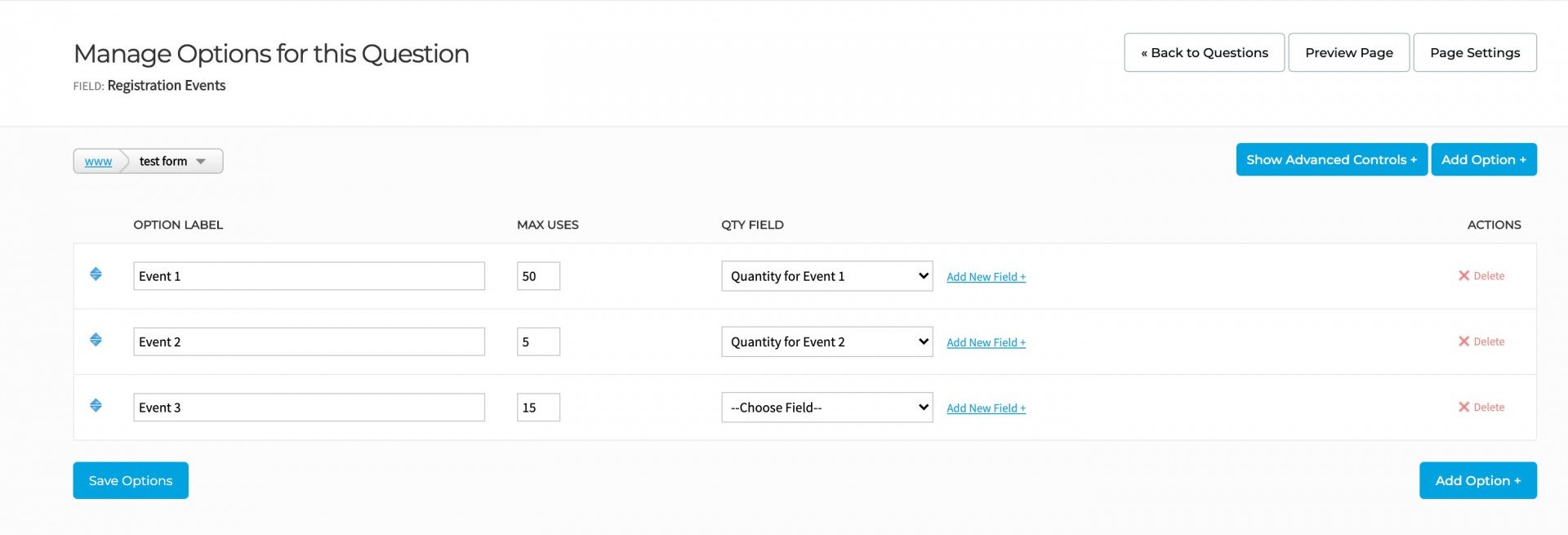Image resolution: width=1568 pixels, height=535 pixels.
Task: Follow the www breadcrumb link
Action: [x=98, y=162]
